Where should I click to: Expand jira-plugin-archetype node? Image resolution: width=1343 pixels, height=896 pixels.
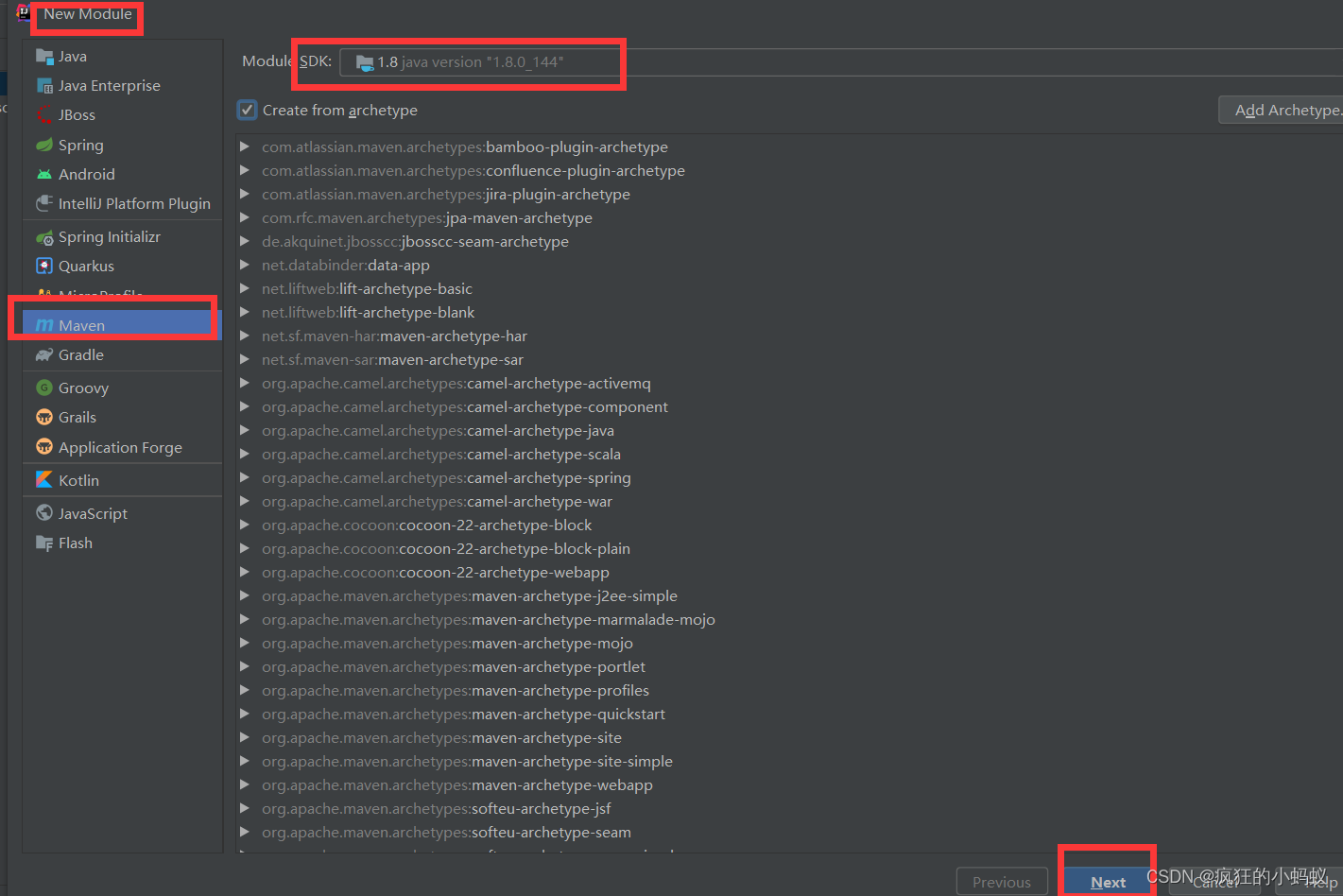tap(245, 195)
